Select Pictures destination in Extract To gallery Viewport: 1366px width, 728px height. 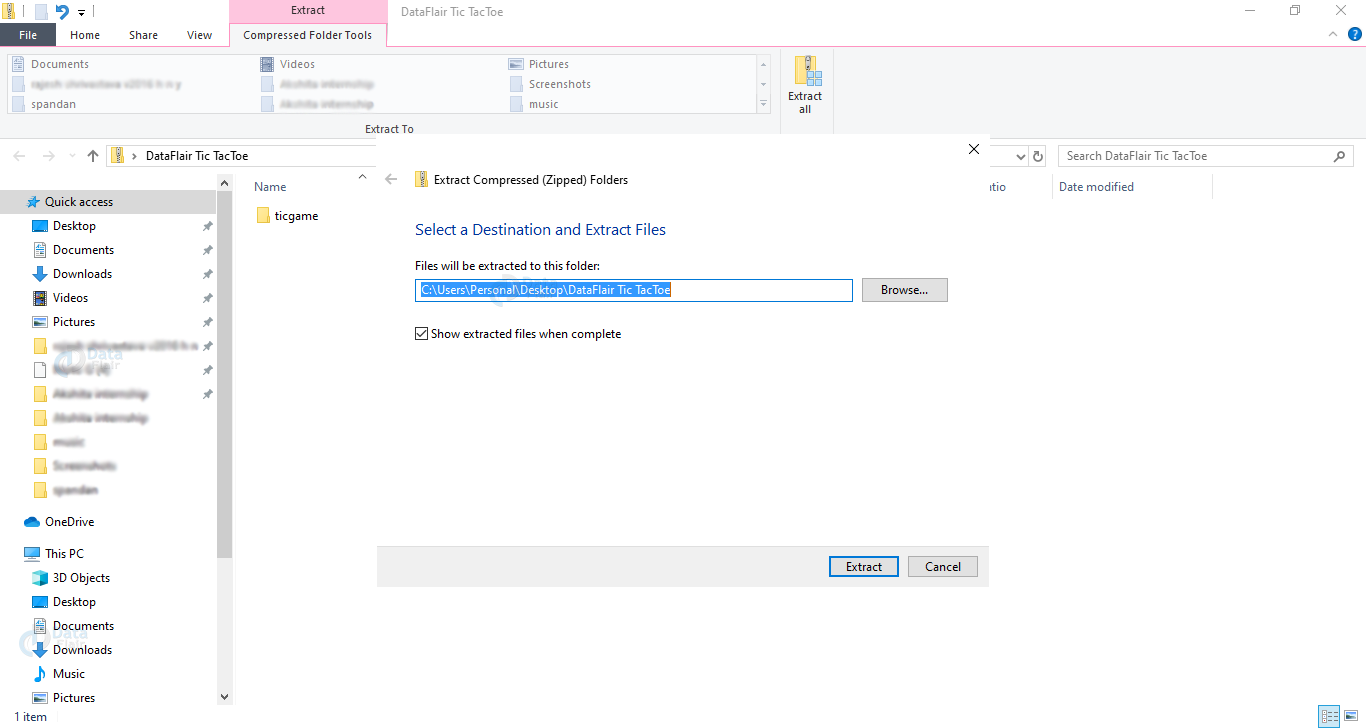[538, 64]
